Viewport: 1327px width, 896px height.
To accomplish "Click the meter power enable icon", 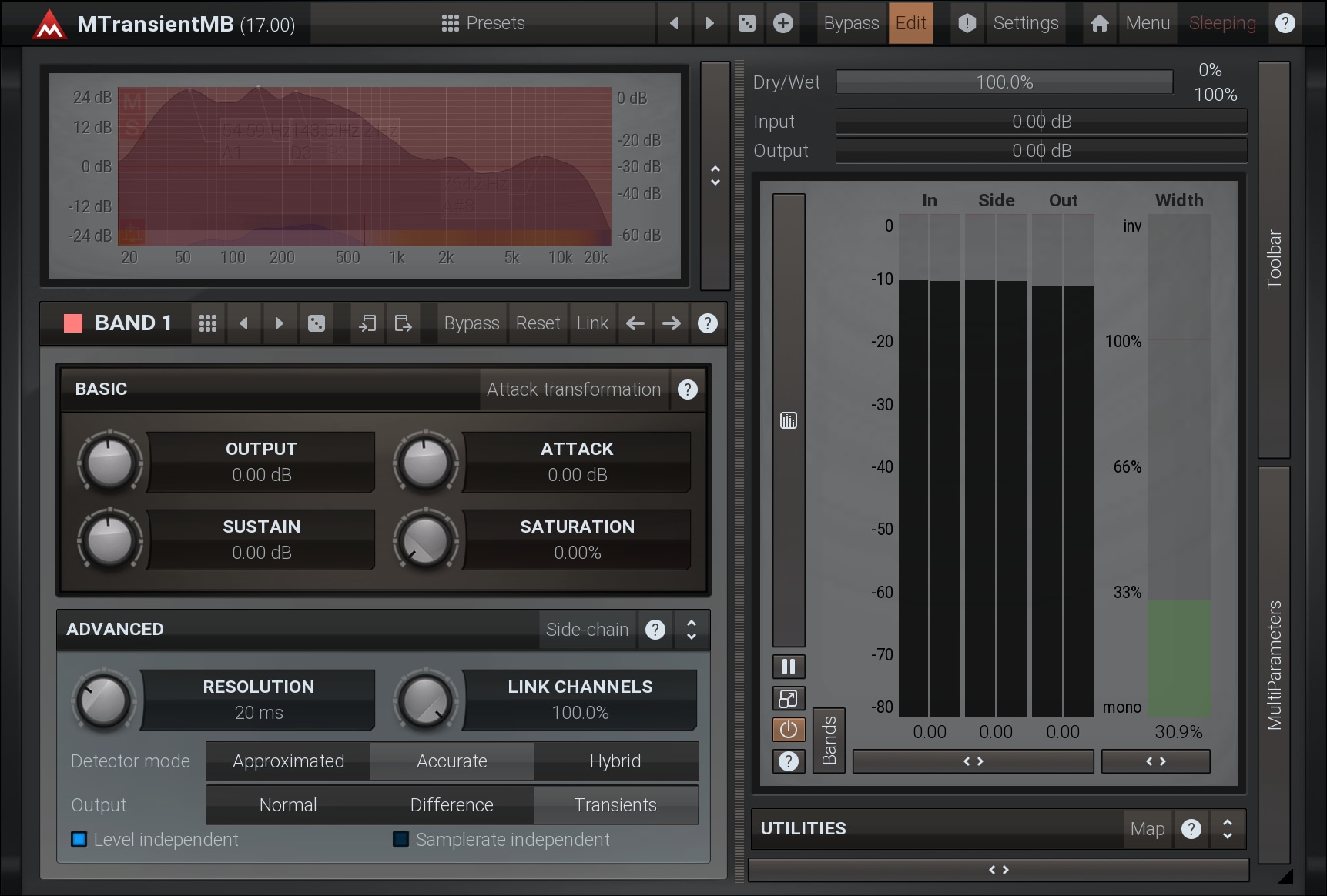I will [788, 730].
